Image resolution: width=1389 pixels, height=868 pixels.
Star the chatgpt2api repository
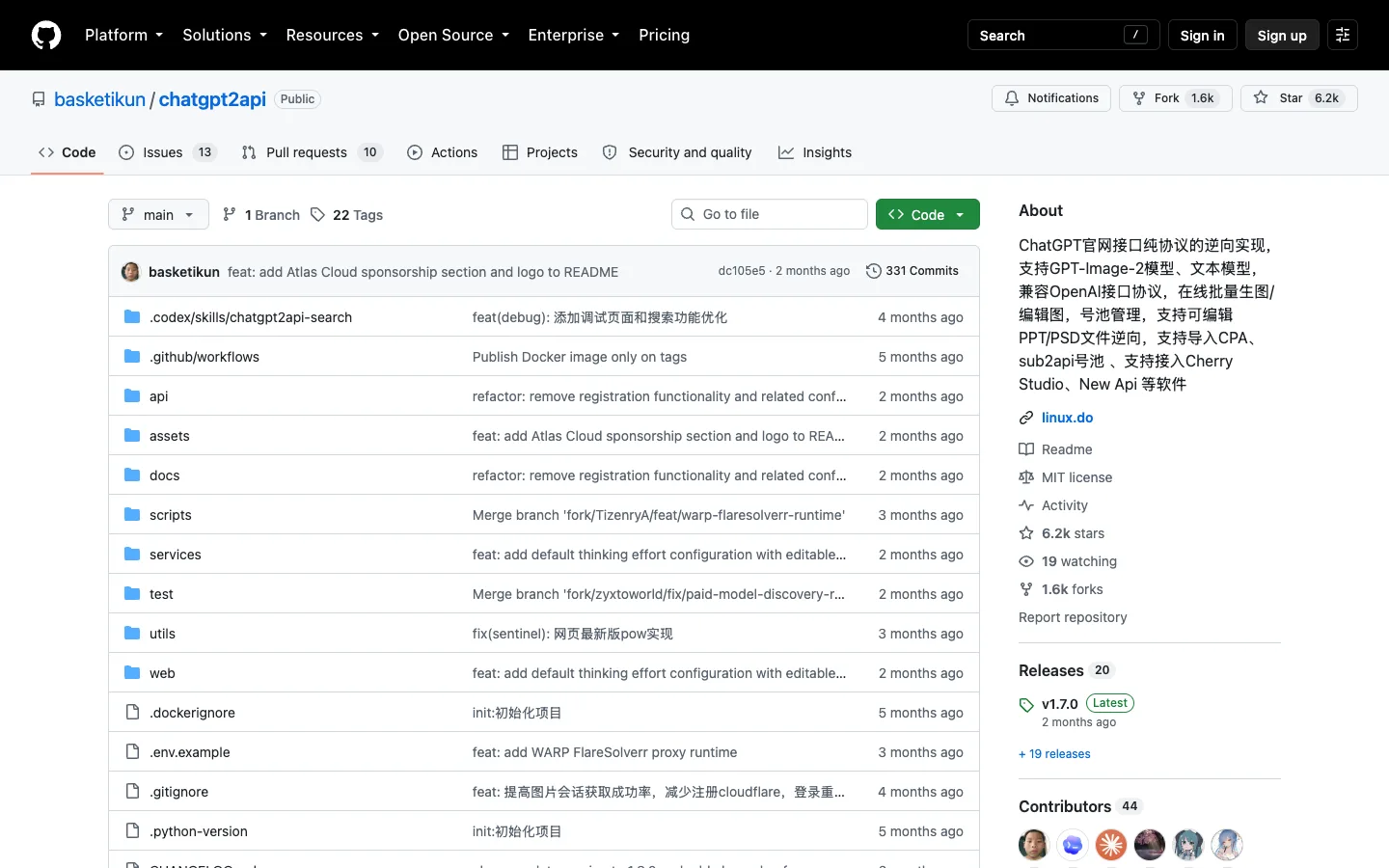click(x=1299, y=98)
